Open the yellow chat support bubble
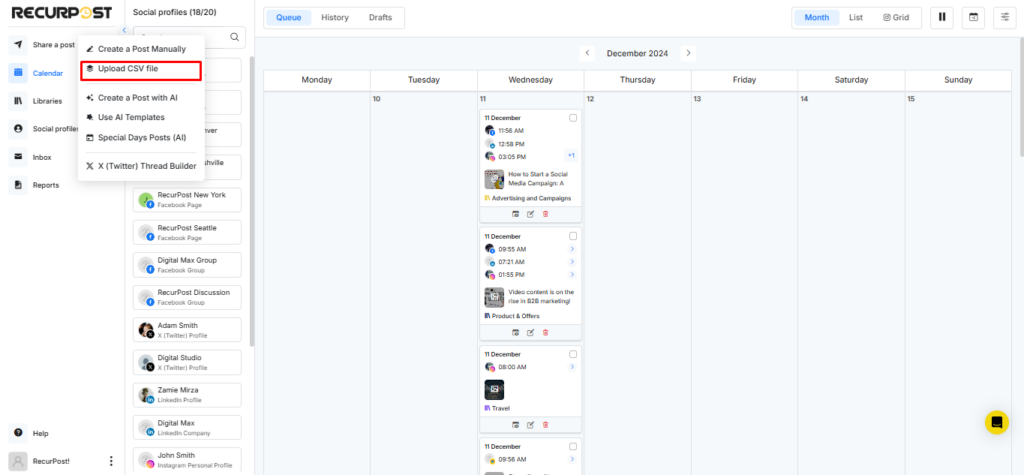1024x475 pixels. 997,422
